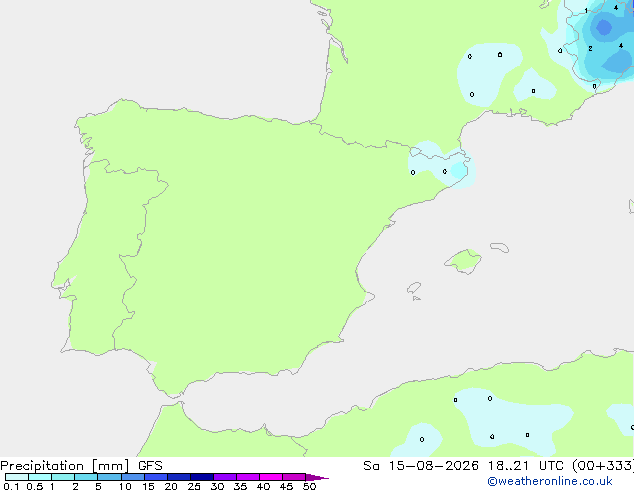Click the 30–35 mm purple legend swatch
The width and height of the screenshot is (634, 490).
click(x=225, y=477)
